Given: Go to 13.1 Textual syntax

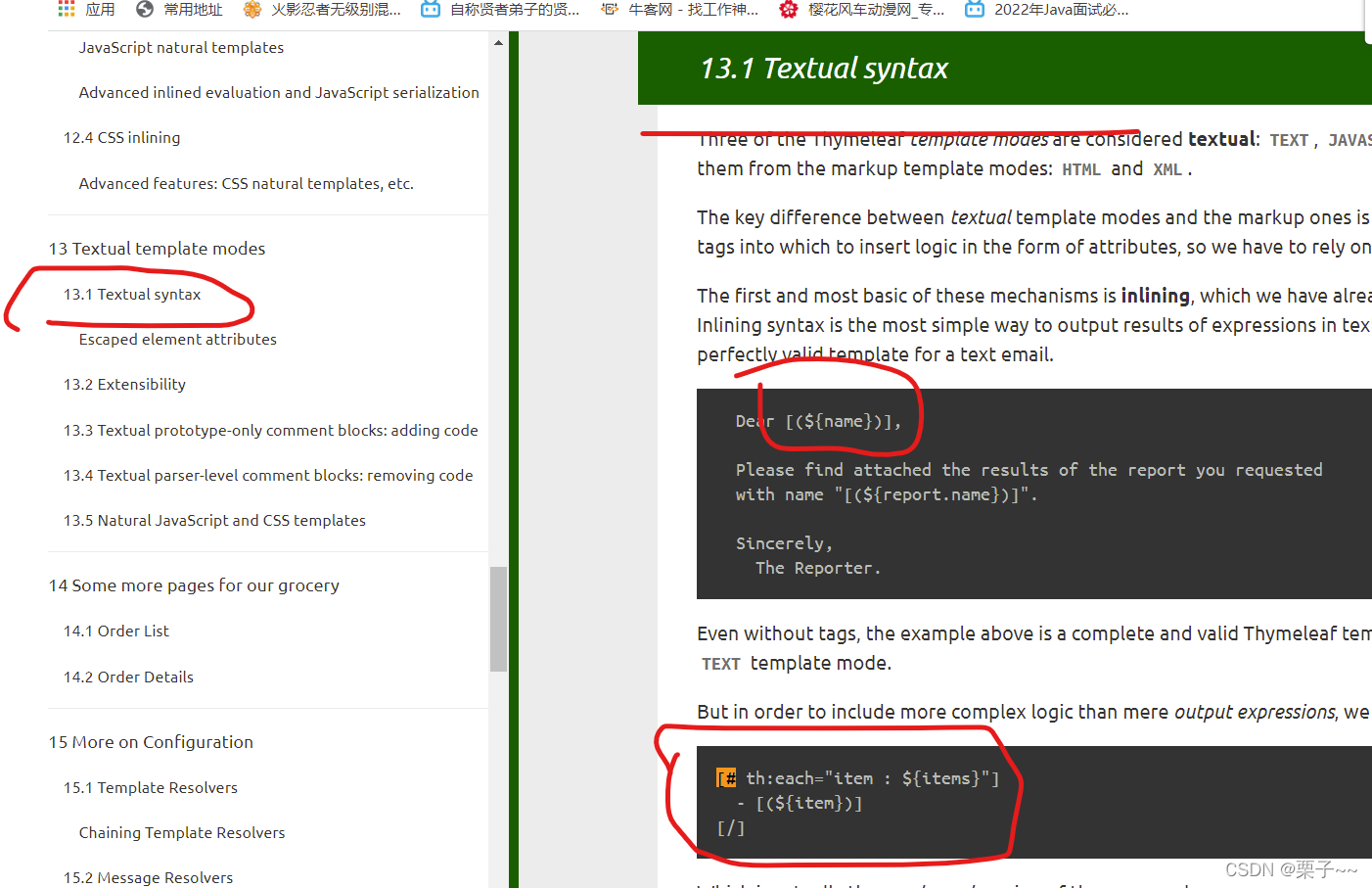Looking at the screenshot, I should coord(132,294).
